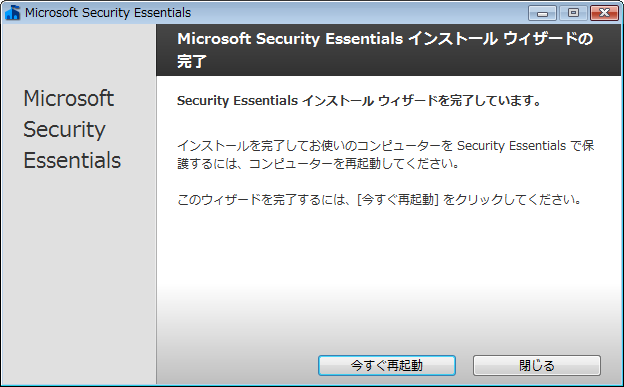
Task: Click 完了 on the header's second line
Action: coord(192,62)
